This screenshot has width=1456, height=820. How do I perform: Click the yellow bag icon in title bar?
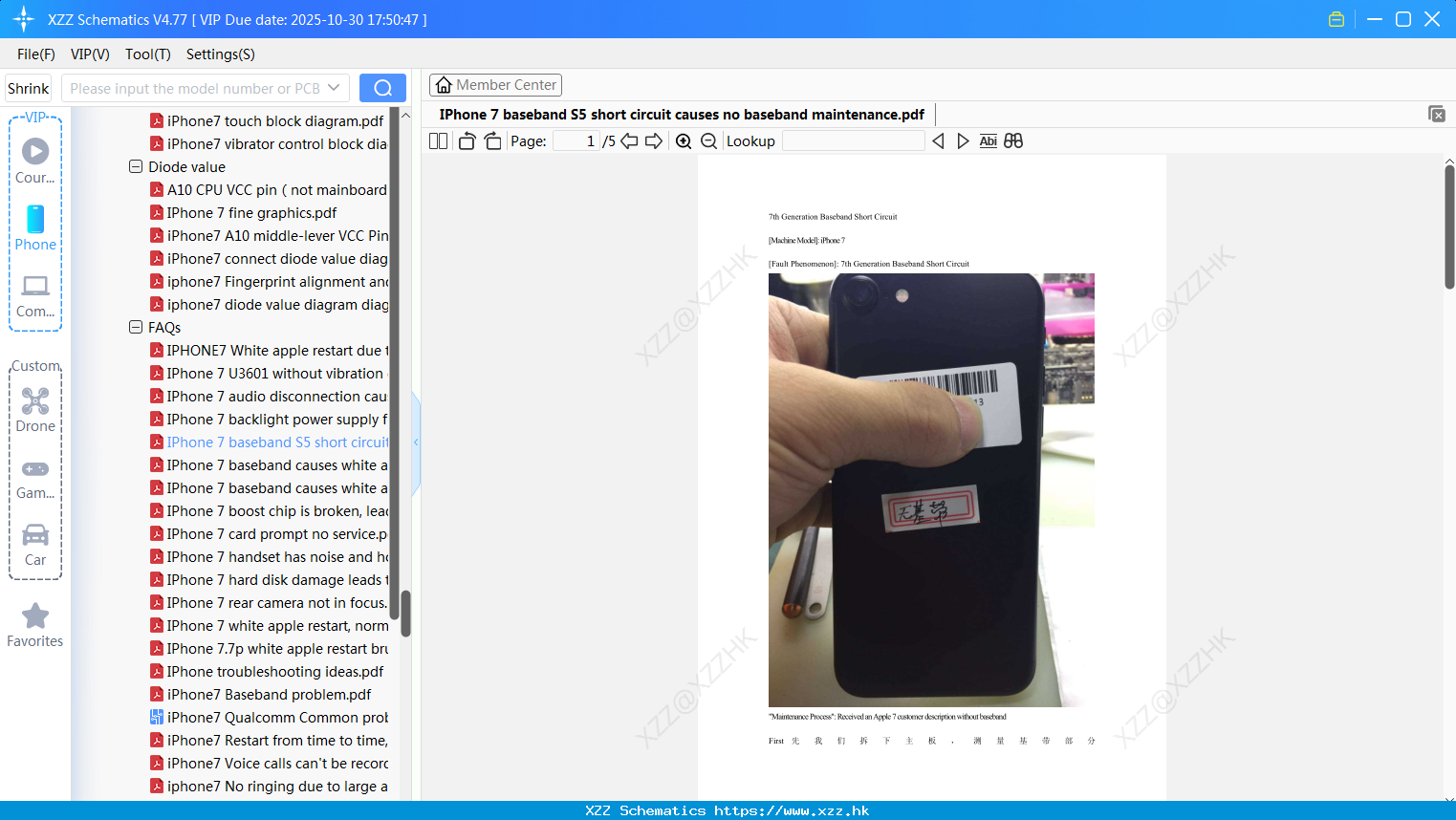1336,19
